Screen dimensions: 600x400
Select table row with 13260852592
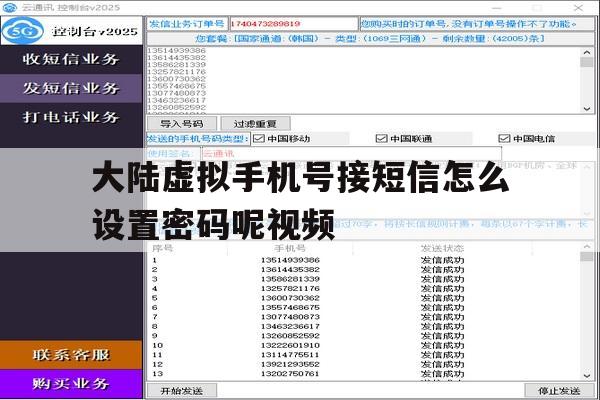click(x=364, y=336)
